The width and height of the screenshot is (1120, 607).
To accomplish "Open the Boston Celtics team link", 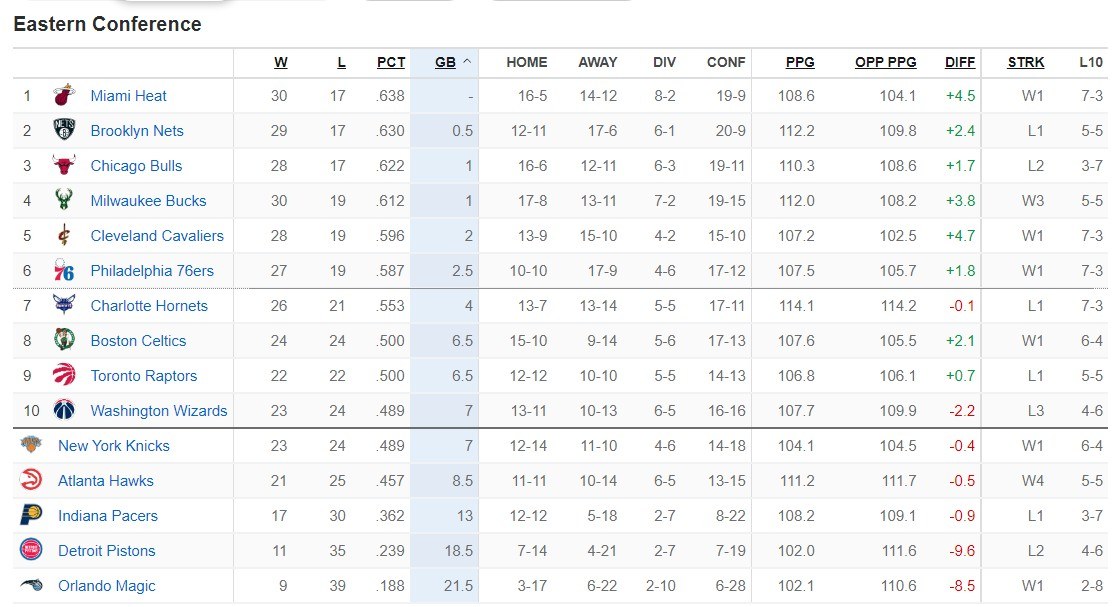I will [x=138, y=341].
